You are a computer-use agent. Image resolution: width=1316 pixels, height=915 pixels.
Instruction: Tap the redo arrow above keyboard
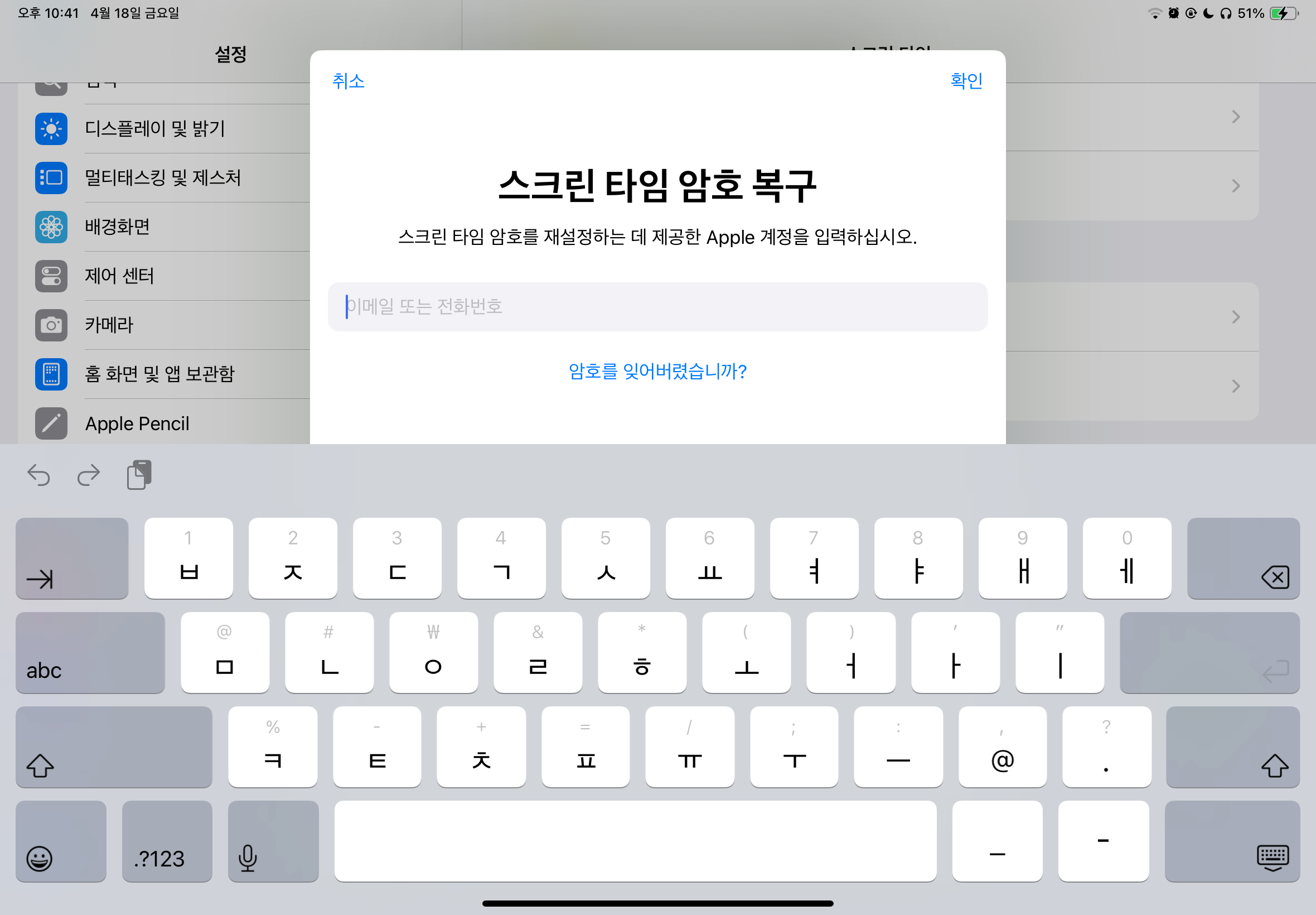tap(88, 475)
